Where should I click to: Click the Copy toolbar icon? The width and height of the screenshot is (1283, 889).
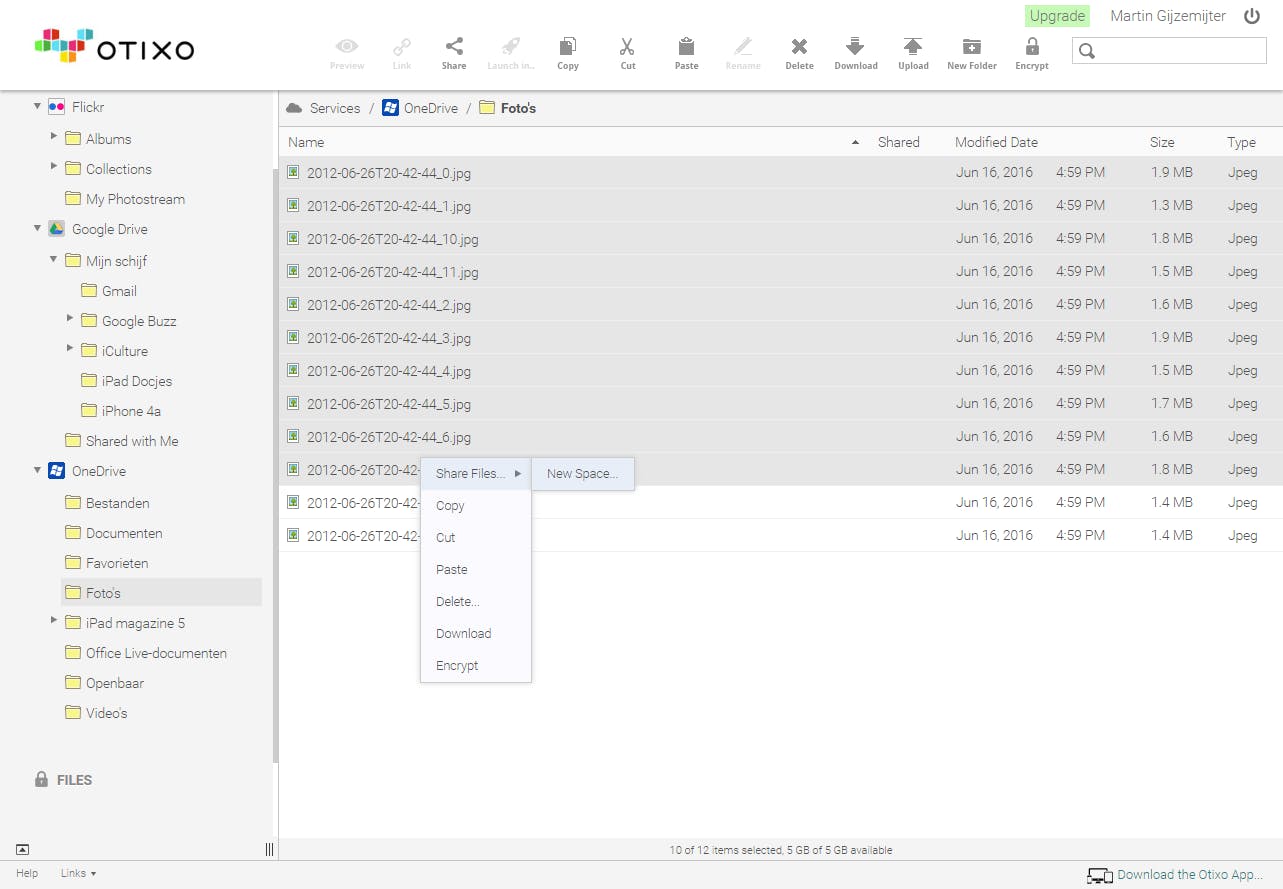click(x=568, y=46)
